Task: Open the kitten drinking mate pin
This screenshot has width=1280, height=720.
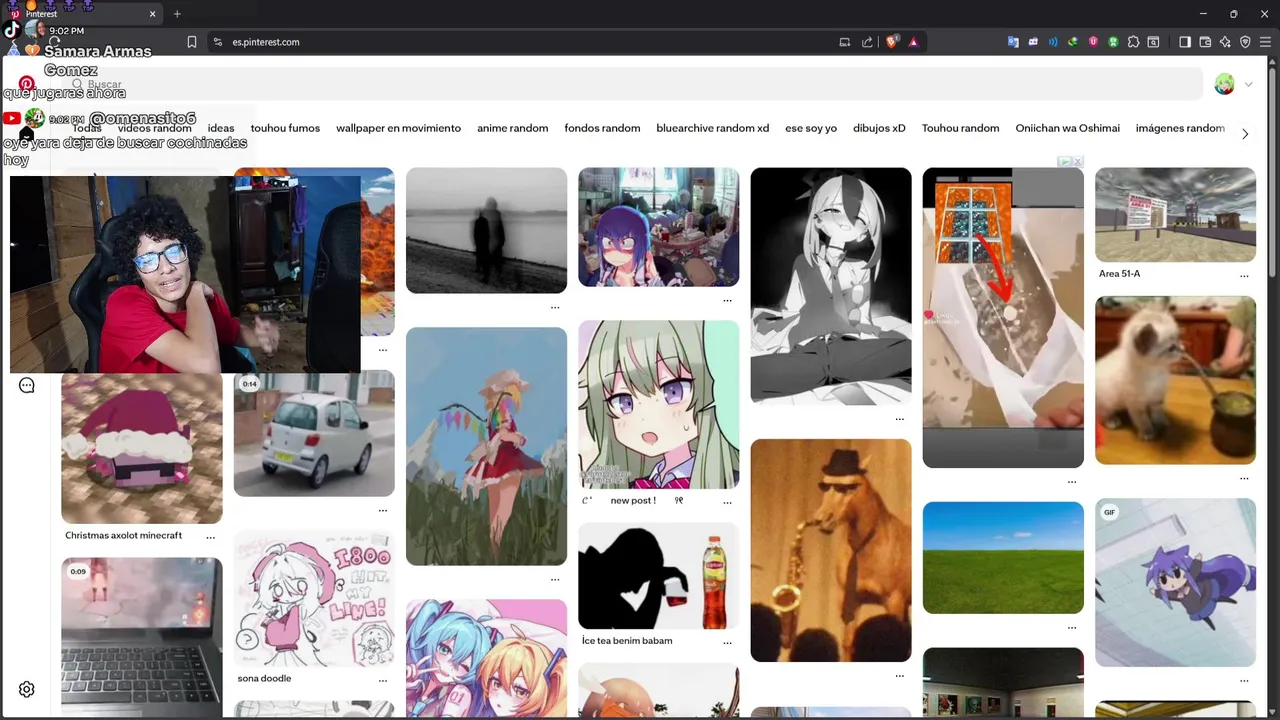Action: click(1175, 380)
